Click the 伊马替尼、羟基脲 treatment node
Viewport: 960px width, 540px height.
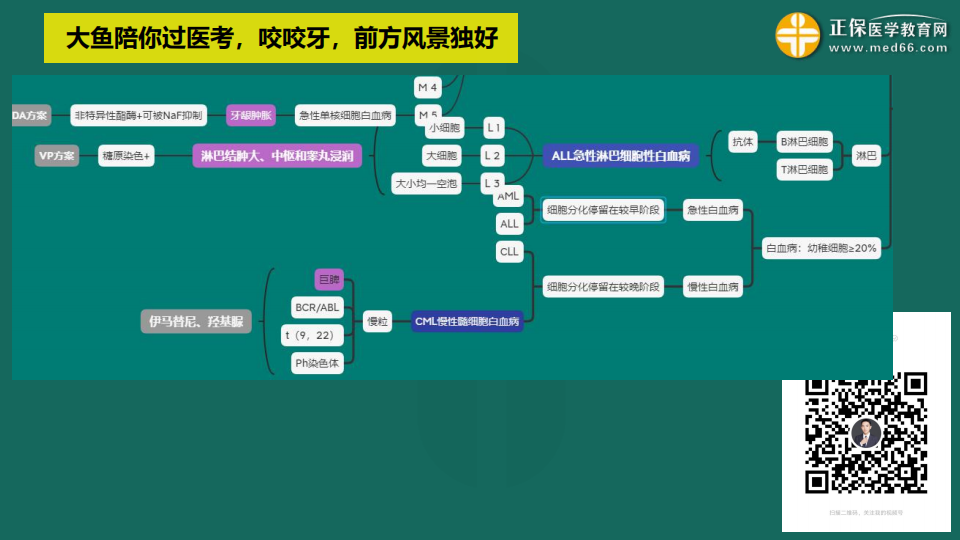point(196,321)
